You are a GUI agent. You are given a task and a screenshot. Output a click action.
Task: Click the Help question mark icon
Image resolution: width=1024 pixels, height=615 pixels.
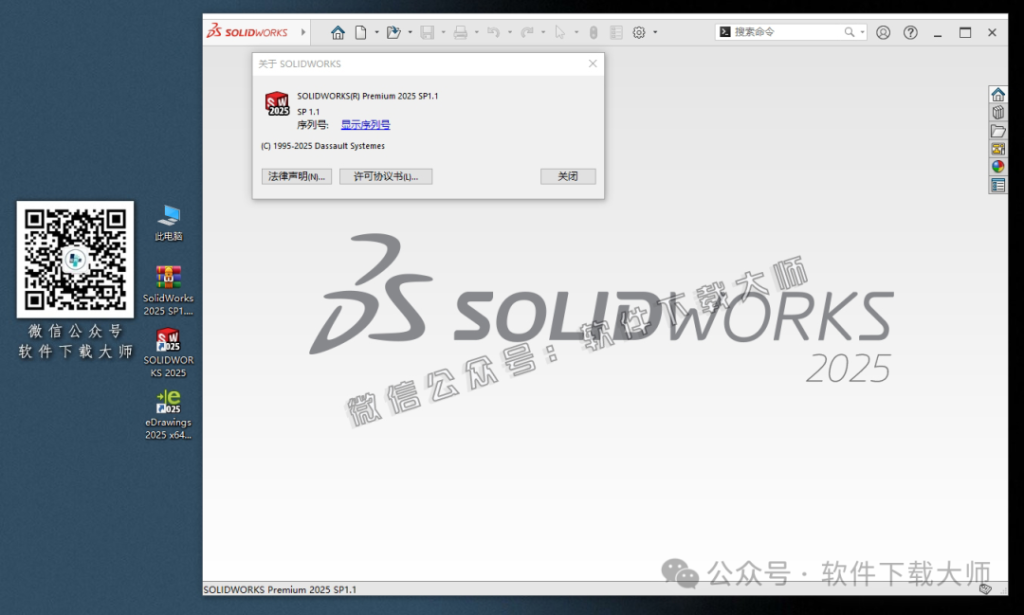point(909,31)
